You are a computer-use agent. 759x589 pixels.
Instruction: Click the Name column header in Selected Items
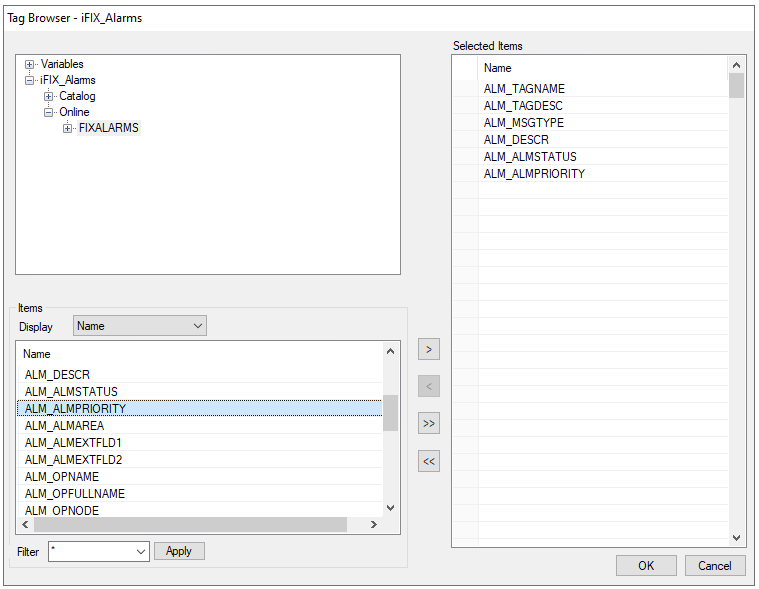[603, 68]
